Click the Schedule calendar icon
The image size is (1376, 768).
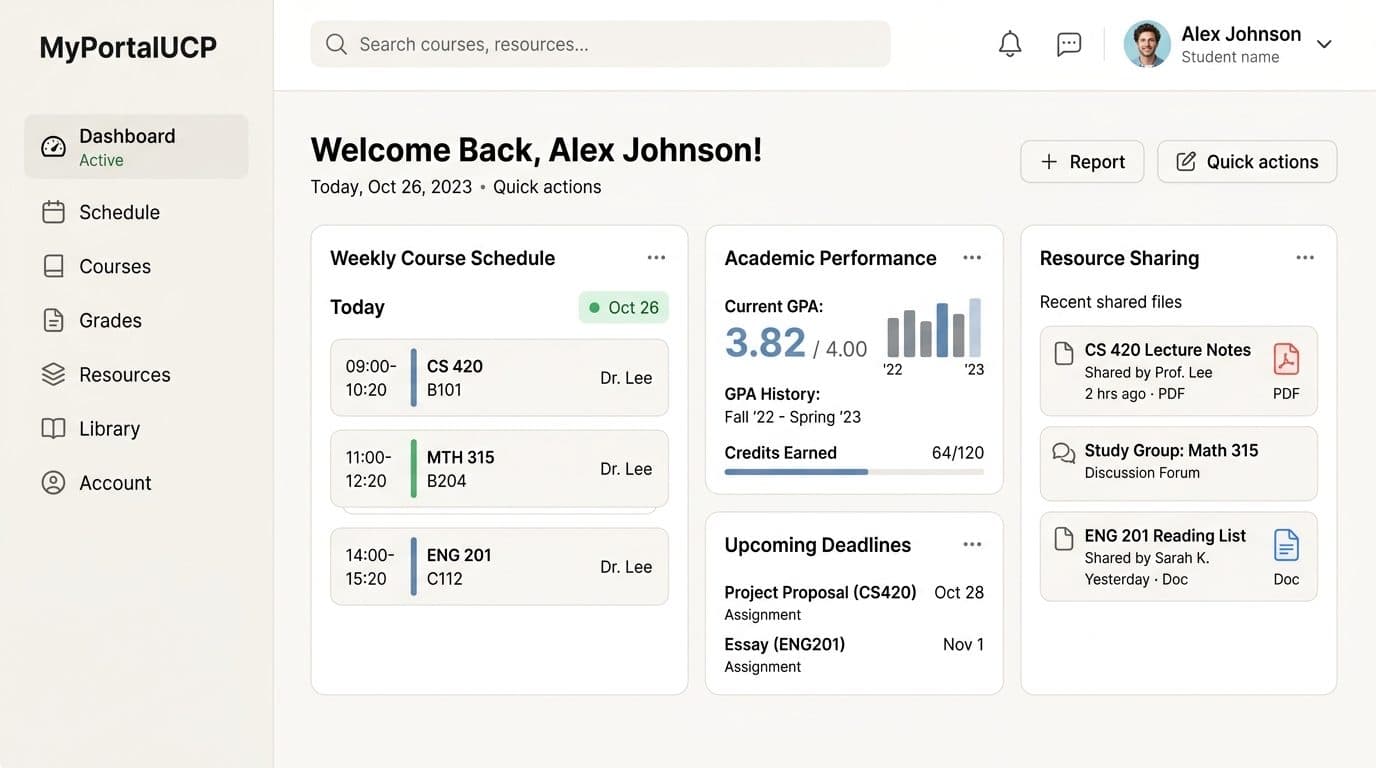(x=53, y=212)
